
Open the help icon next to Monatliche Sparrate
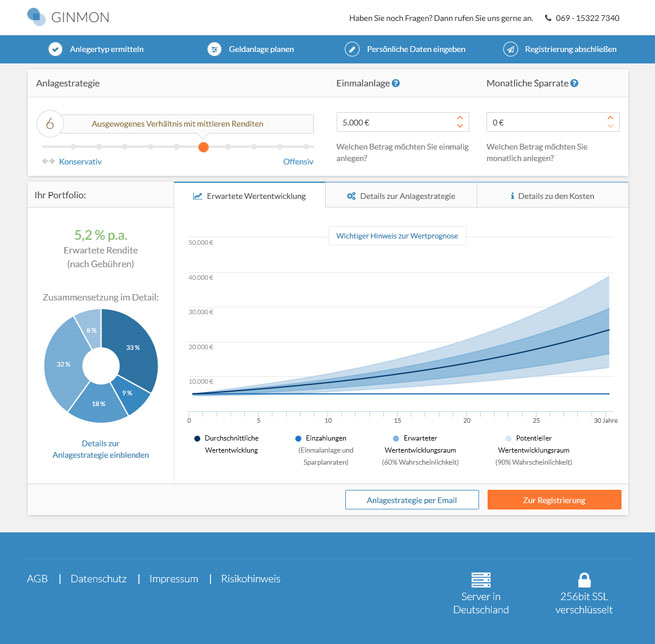pos(574,83)
